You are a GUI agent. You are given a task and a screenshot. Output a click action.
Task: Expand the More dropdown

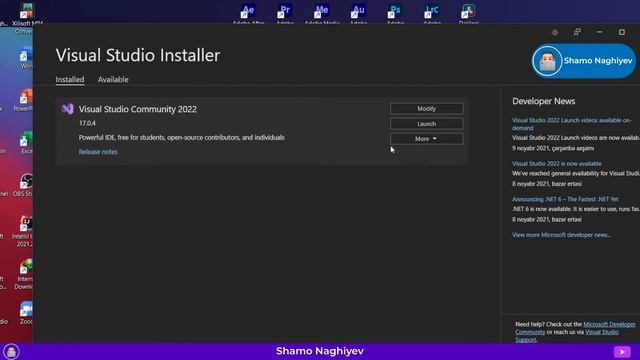(427, 139)
